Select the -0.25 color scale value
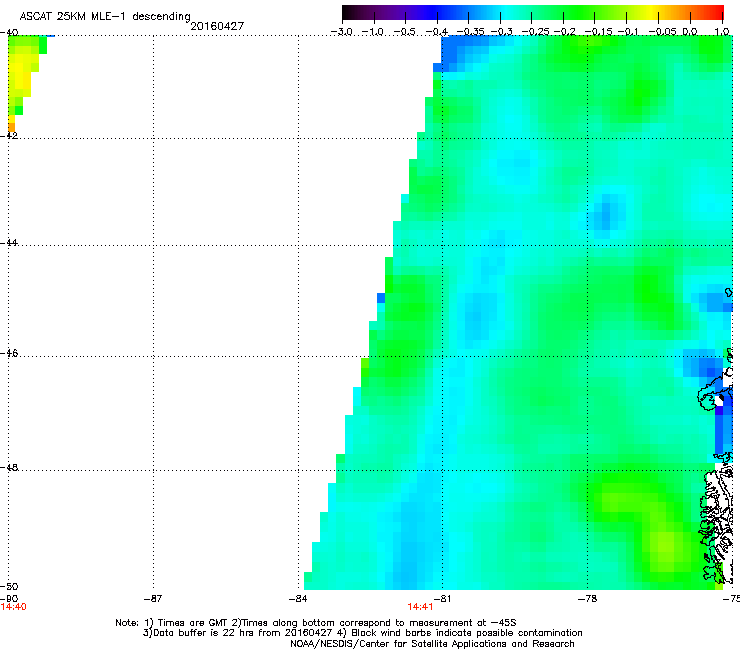Screen dimensions: 740x650 (535, 32)
